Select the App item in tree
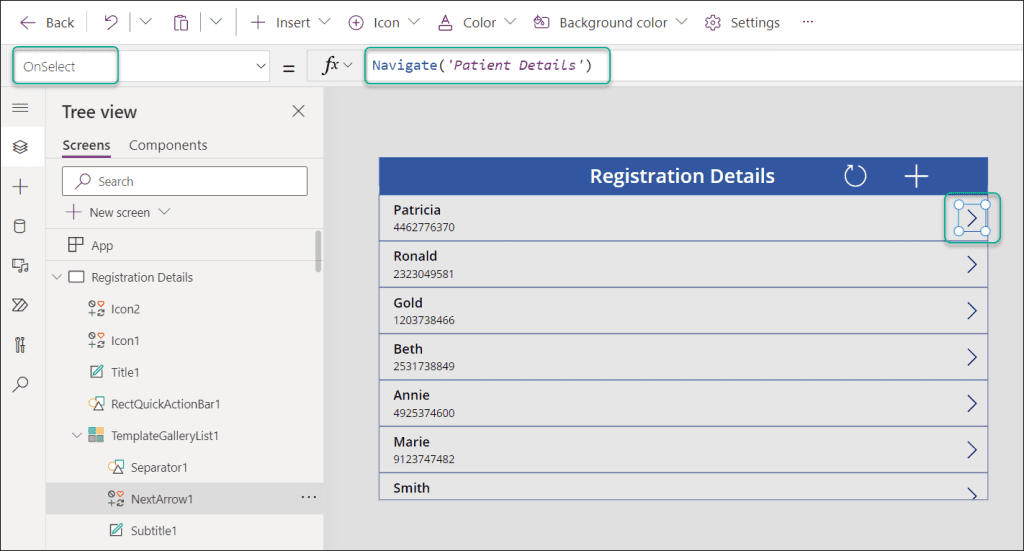Screen dimensions: 1024x551 pyautogui.click(x=185, y=245)
